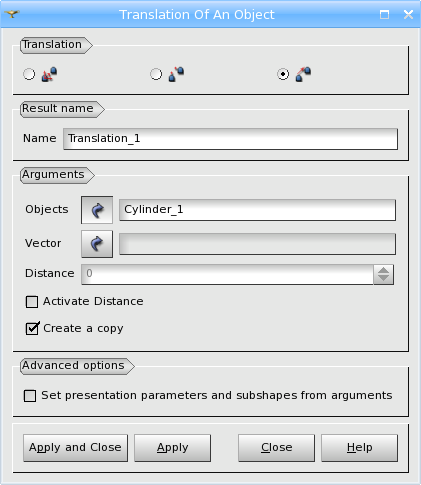
Task: Click the Objects selection arrow button
Action: tap(97, 210)
